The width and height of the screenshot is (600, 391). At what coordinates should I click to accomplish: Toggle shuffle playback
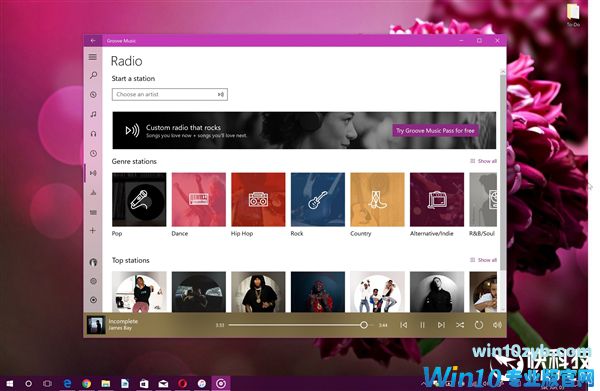460,325
